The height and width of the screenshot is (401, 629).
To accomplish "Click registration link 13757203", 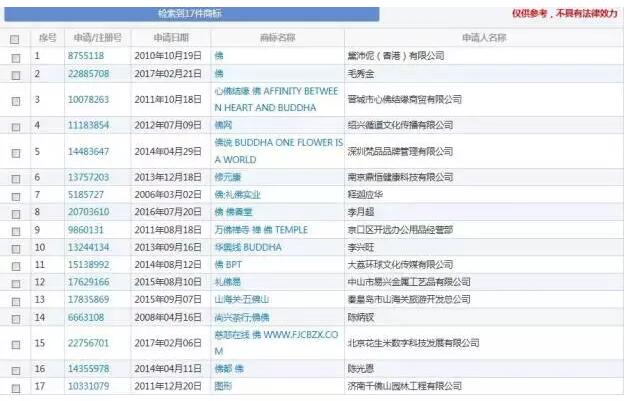I will (x=88, y=177).
